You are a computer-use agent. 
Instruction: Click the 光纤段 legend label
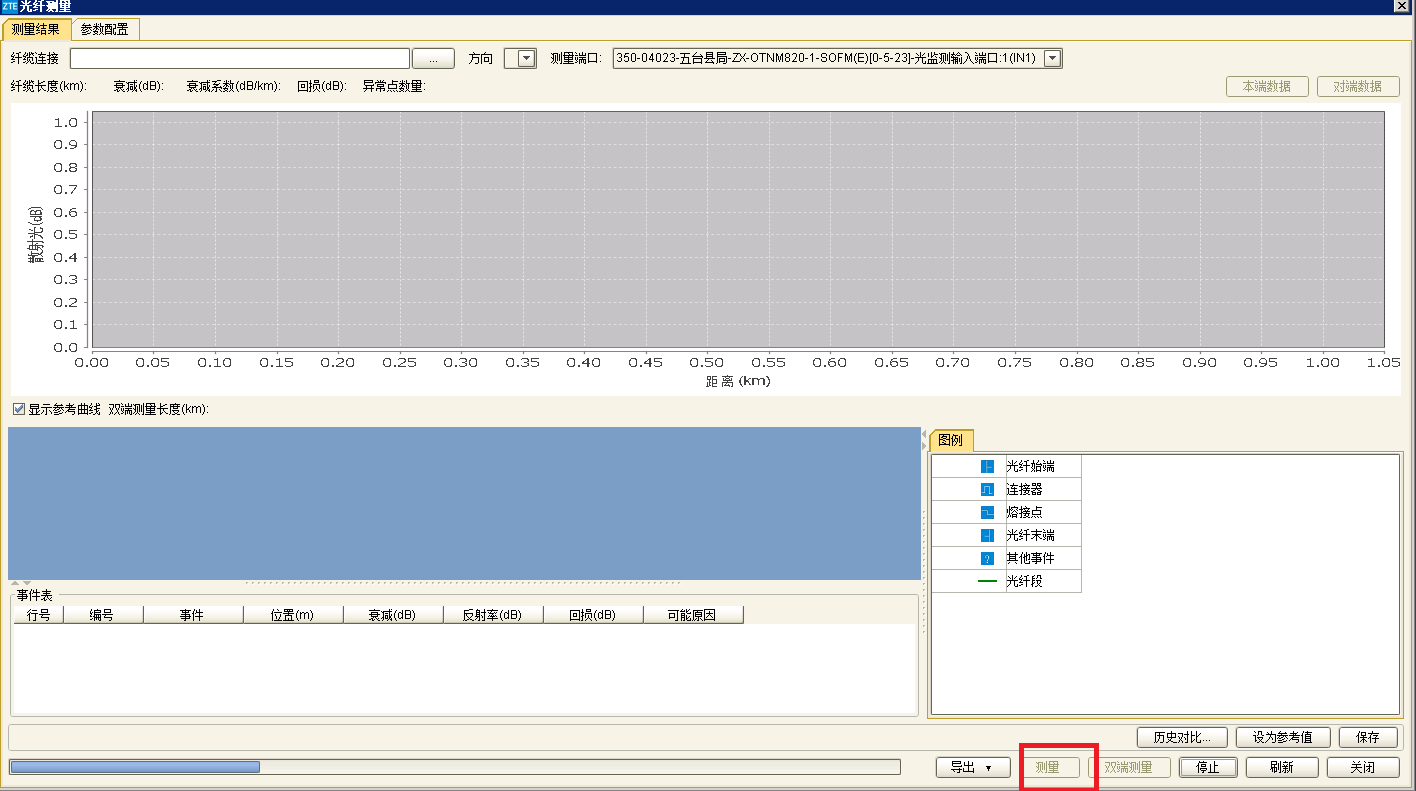point(1024,581)
